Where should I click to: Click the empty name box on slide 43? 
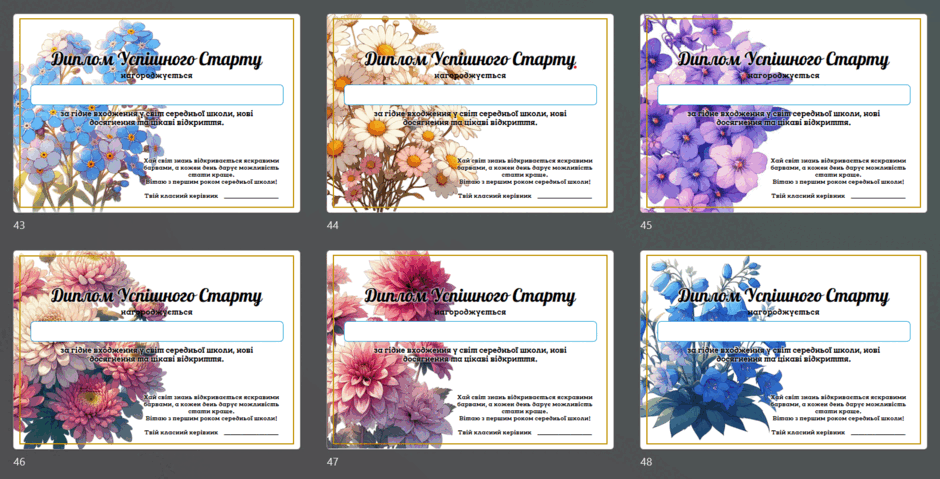pyautogui.click(x=157, y=95)
